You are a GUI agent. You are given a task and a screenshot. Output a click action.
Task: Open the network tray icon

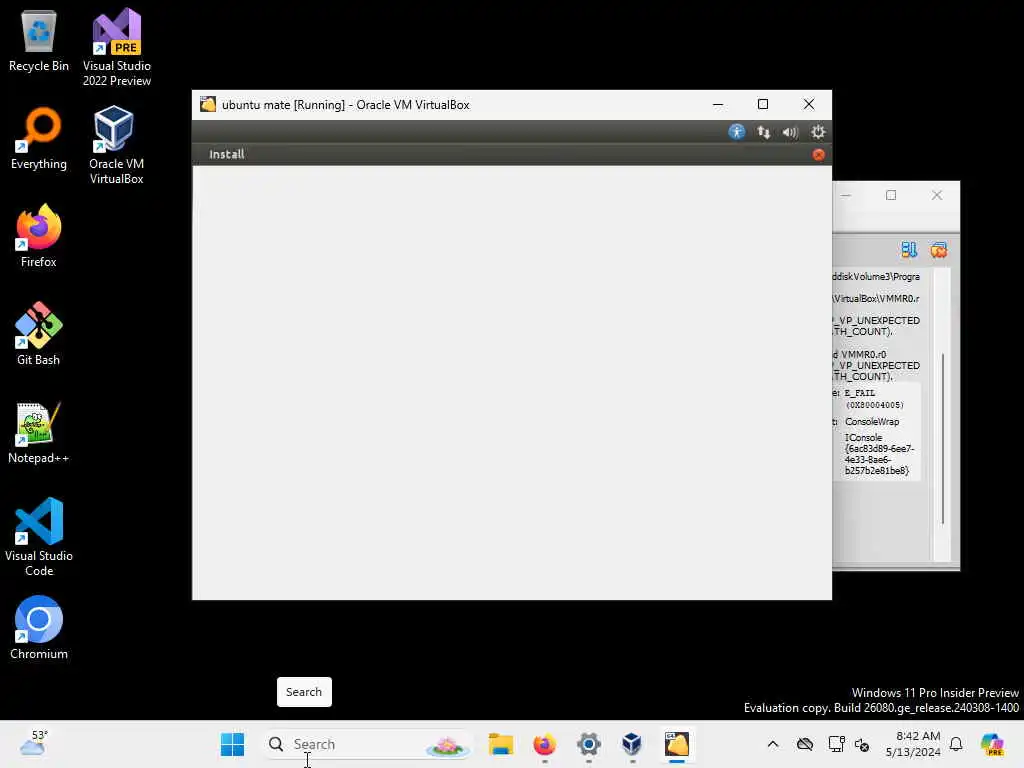point(836,744)
